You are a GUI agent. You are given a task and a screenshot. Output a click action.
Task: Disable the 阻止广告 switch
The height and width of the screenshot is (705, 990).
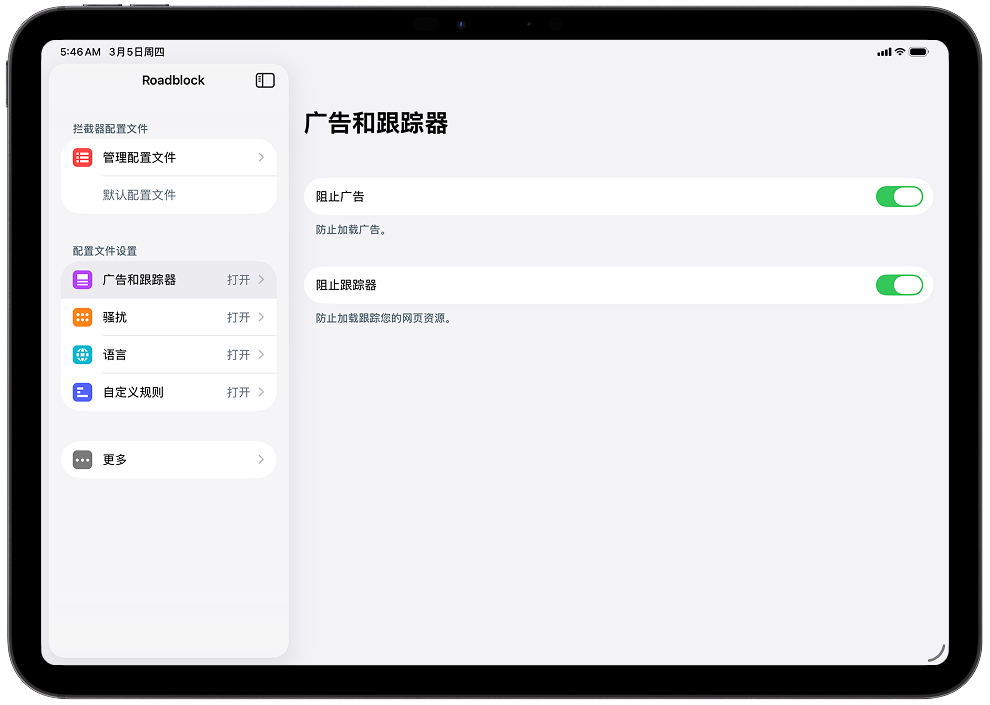(898, 197)
